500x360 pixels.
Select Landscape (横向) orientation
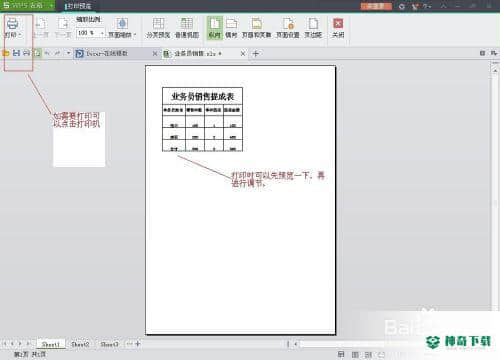point(231,28)
